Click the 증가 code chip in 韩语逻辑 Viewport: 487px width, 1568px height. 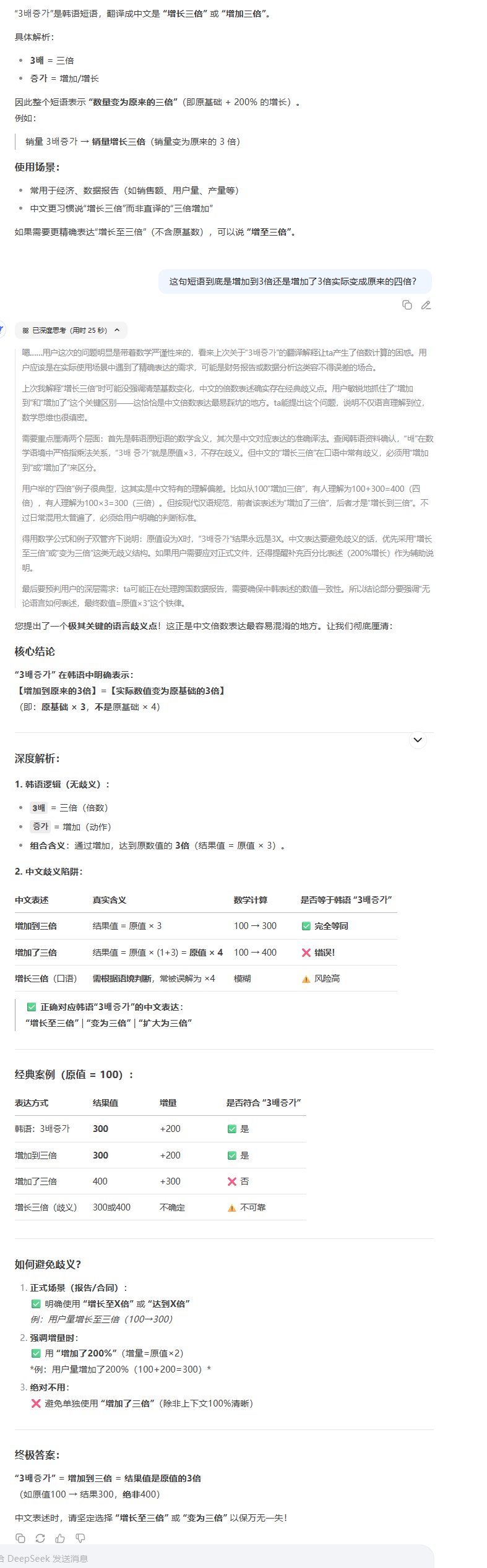point(40,826)
